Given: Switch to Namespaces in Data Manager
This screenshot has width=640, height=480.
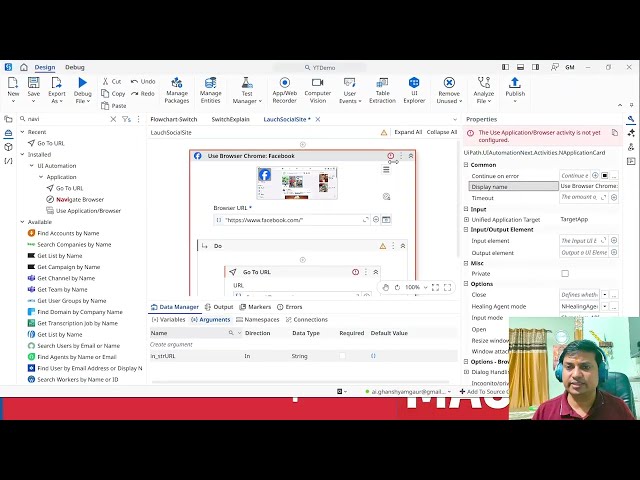Looking at the screenshot, I should coord(258,320).
